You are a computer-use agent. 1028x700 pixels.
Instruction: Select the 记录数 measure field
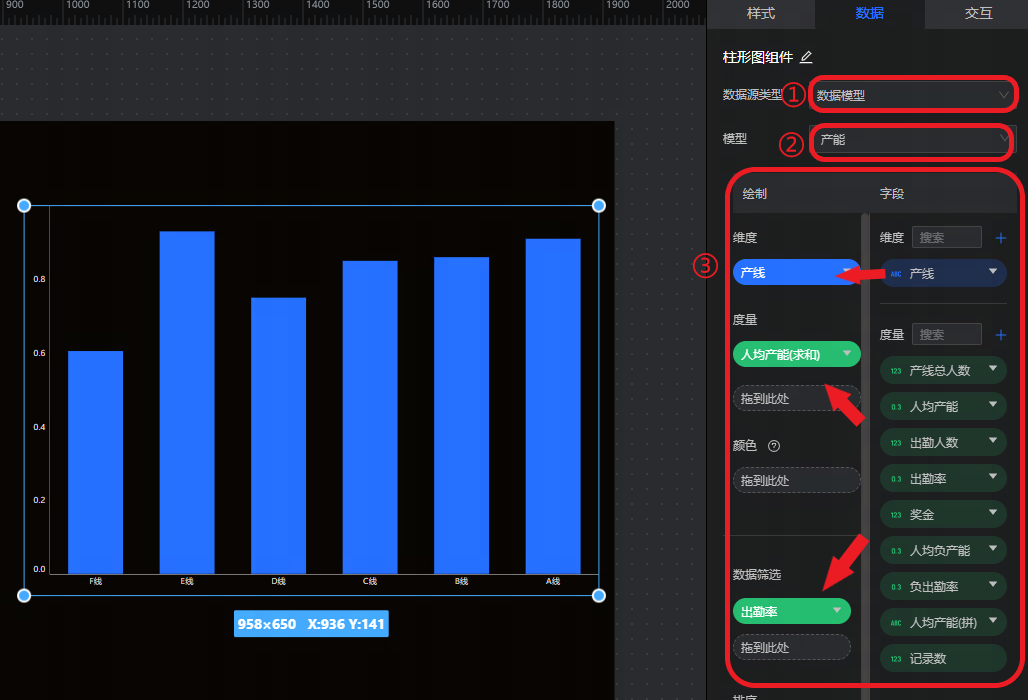coord(942,658)
